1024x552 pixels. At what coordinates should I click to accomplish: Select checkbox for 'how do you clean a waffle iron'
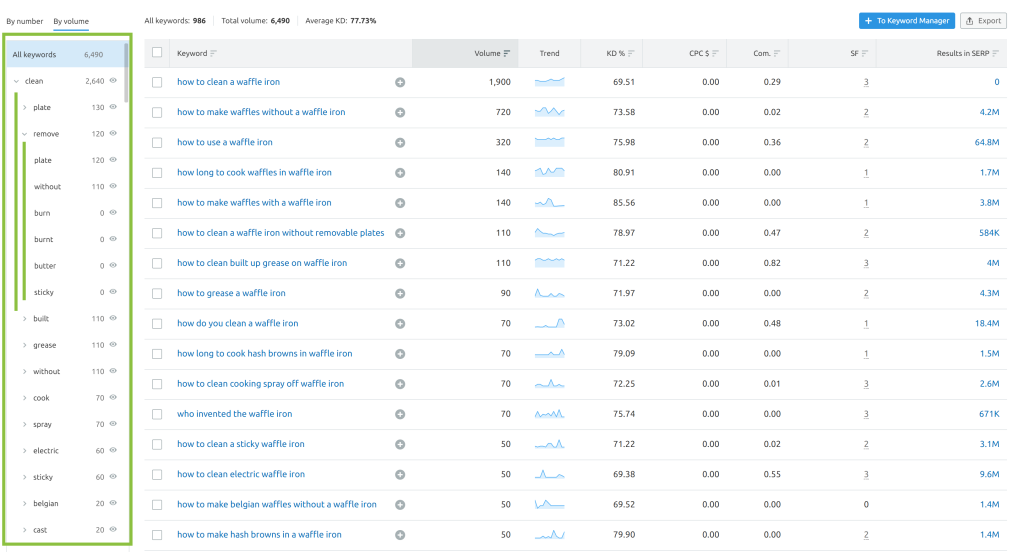(x=157, y=323)
